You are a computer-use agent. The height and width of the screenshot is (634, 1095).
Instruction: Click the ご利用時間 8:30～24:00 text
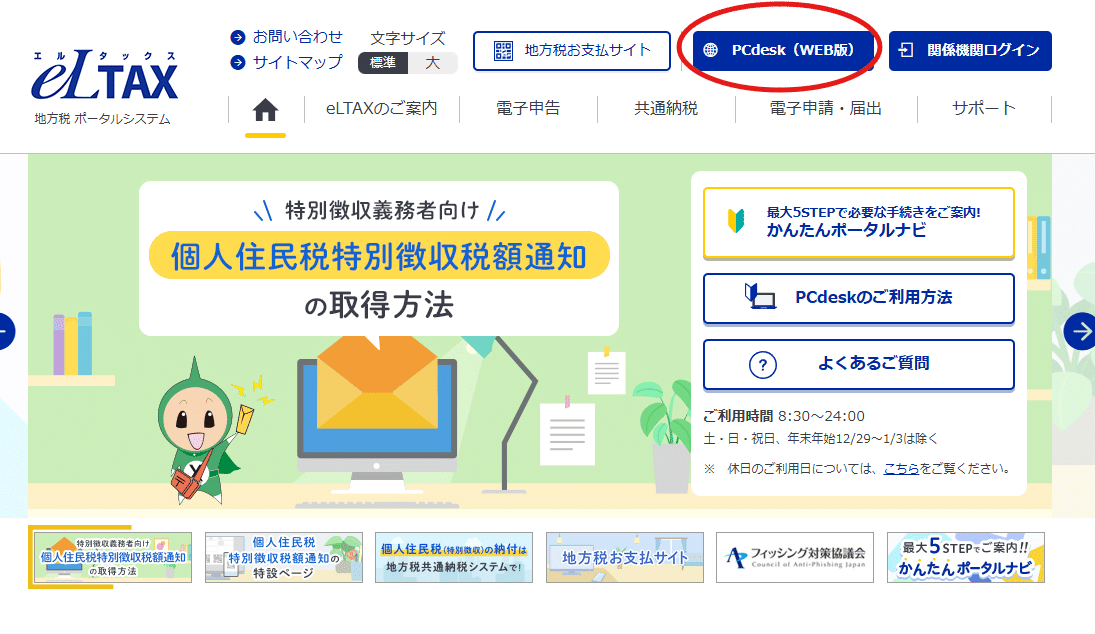[x=784, y=416]
